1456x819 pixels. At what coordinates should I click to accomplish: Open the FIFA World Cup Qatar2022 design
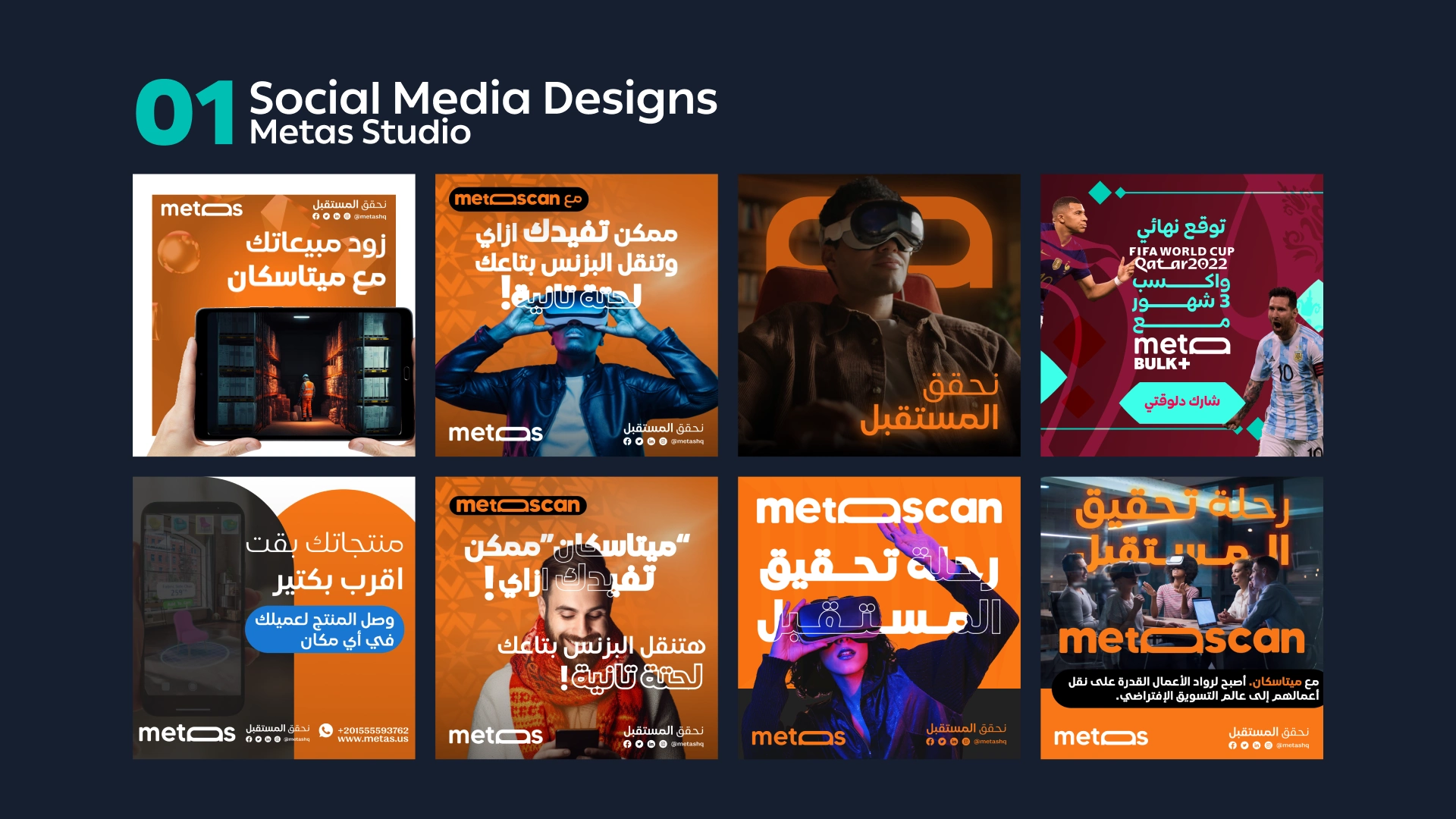[1181, 315]
